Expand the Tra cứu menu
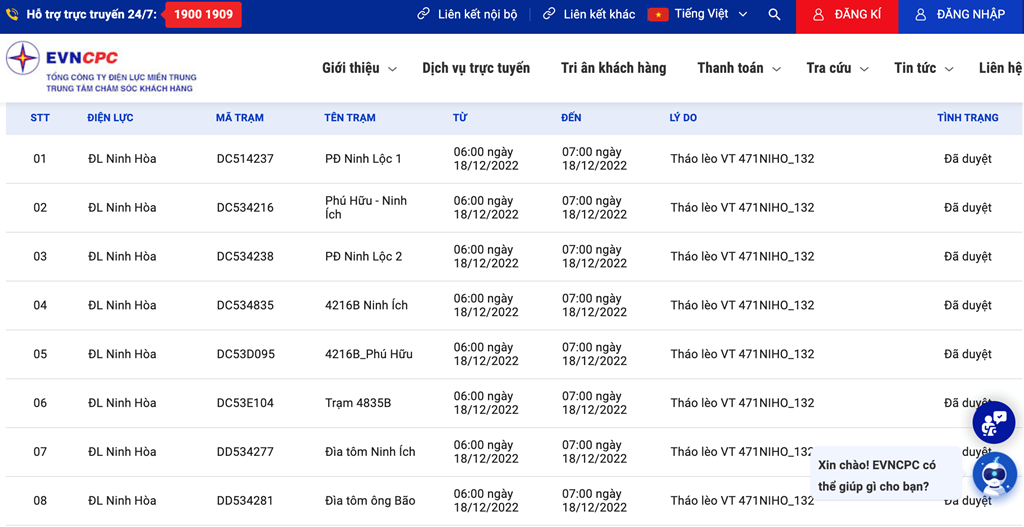 click(837, 68)
